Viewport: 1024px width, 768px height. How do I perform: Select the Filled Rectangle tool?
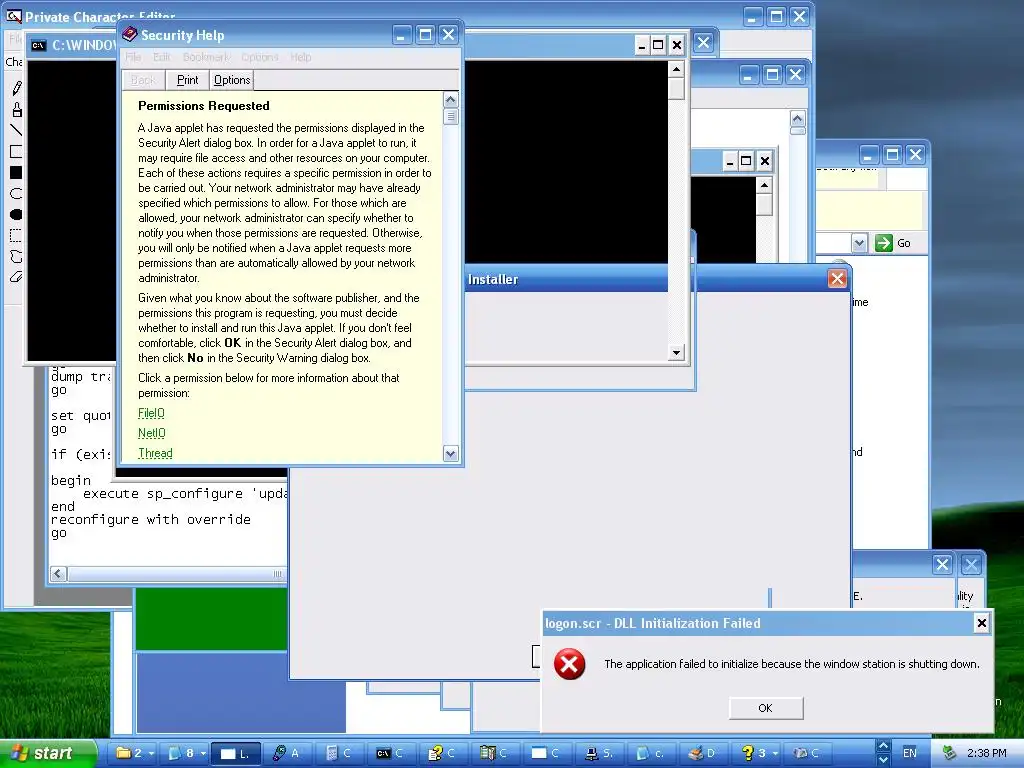[x=16, y=172]
